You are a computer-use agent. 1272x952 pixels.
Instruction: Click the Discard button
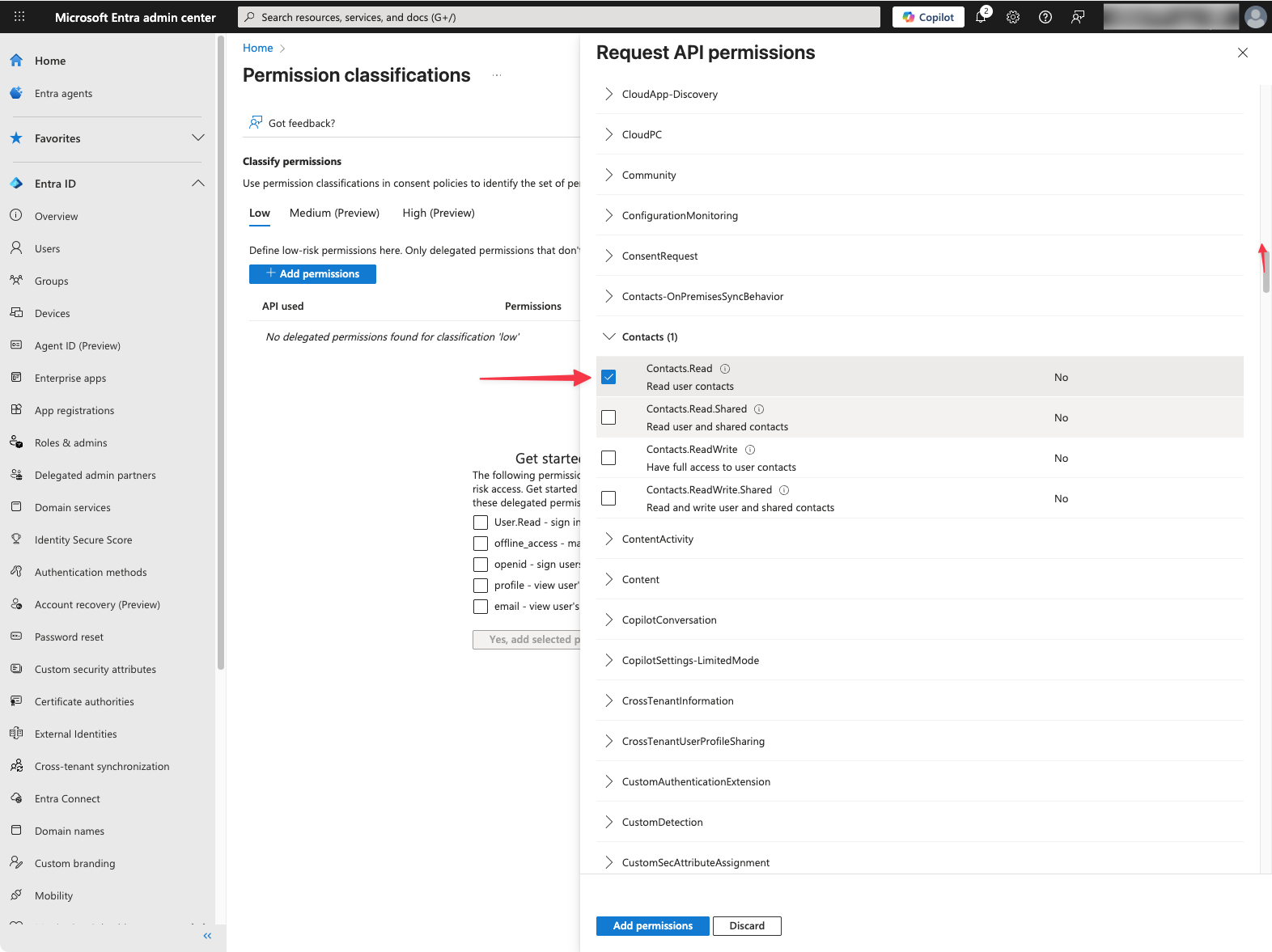point(747,926)
